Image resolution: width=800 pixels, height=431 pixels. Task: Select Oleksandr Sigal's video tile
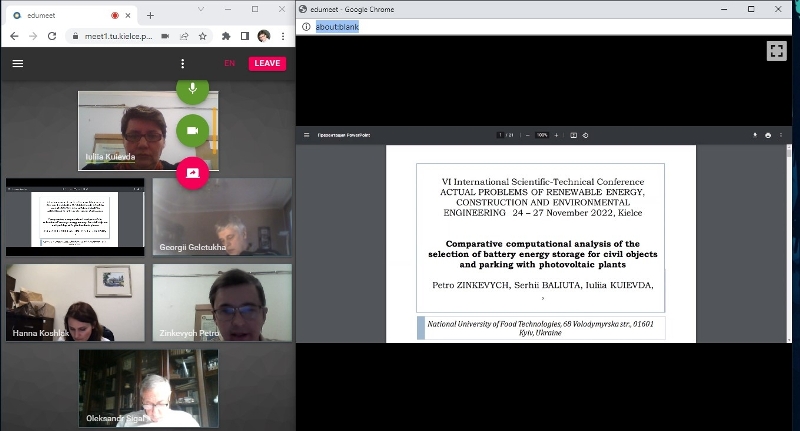[x=148, y=388]
